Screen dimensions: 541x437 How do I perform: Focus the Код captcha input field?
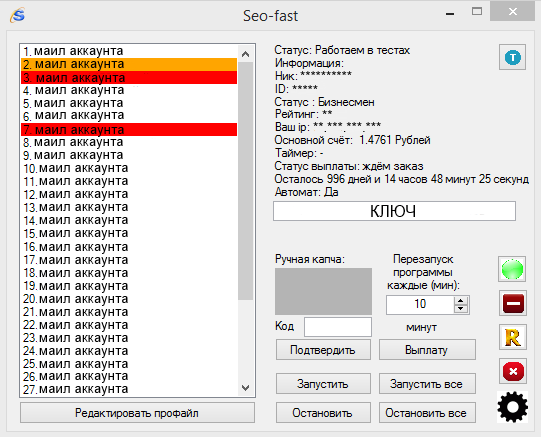tap(338, 327)
